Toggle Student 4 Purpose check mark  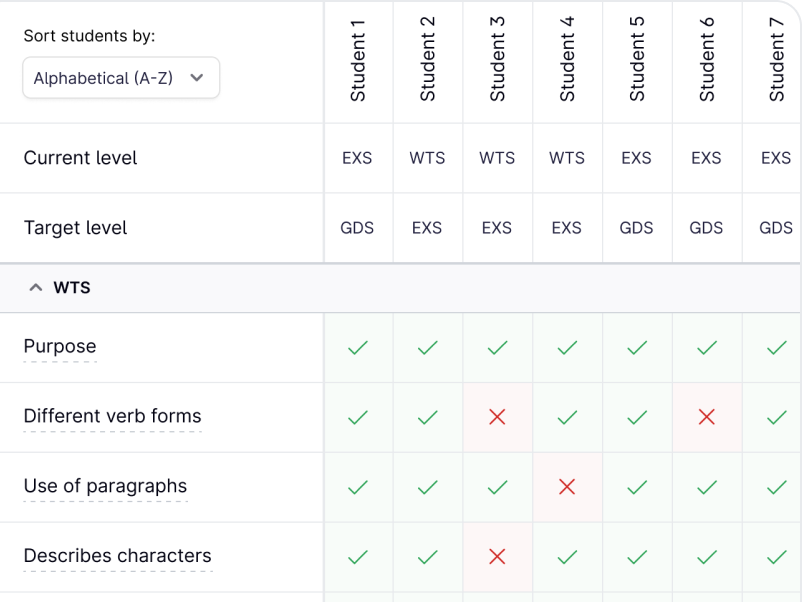click(567, 348)
